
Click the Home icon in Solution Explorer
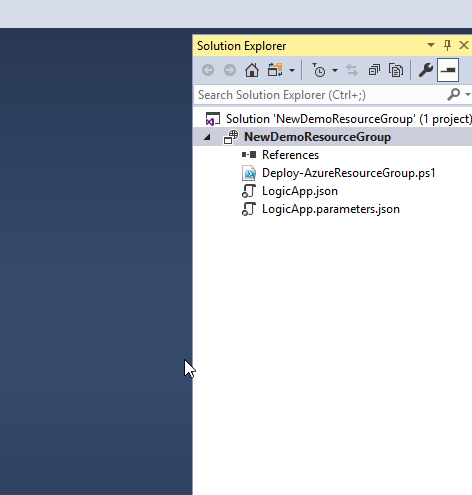tap(252, 70)
